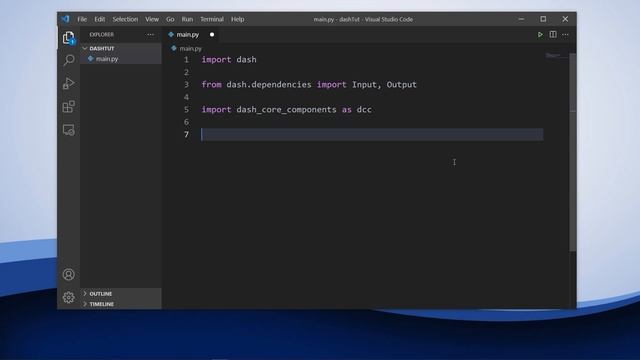This screenshot has width=640, height=360.
Task: Click the VS Code logo icon
Action: point(66,19)
